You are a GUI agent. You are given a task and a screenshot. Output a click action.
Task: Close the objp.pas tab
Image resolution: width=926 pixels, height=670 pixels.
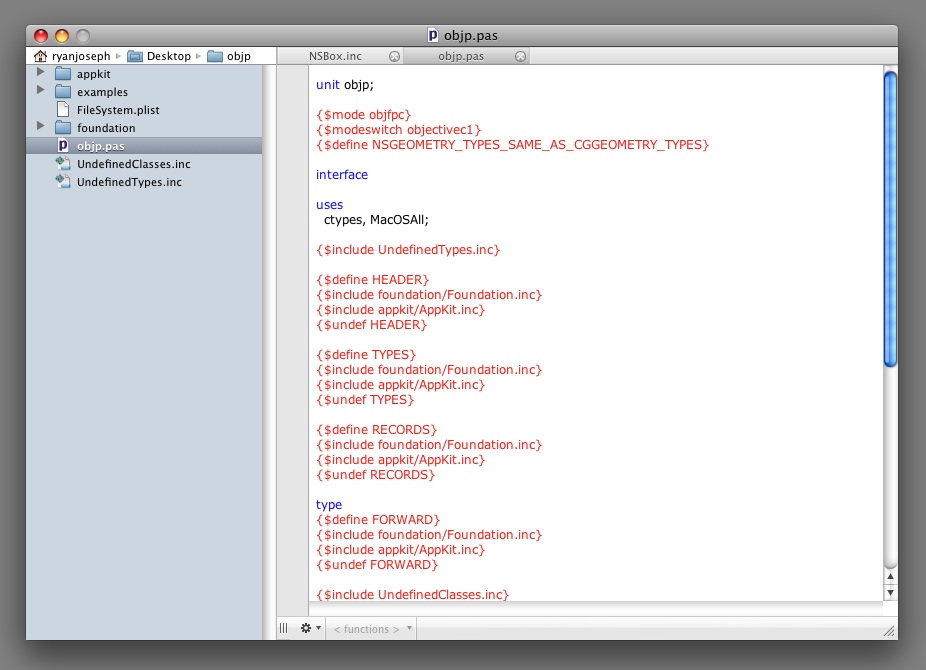[520, 56]
